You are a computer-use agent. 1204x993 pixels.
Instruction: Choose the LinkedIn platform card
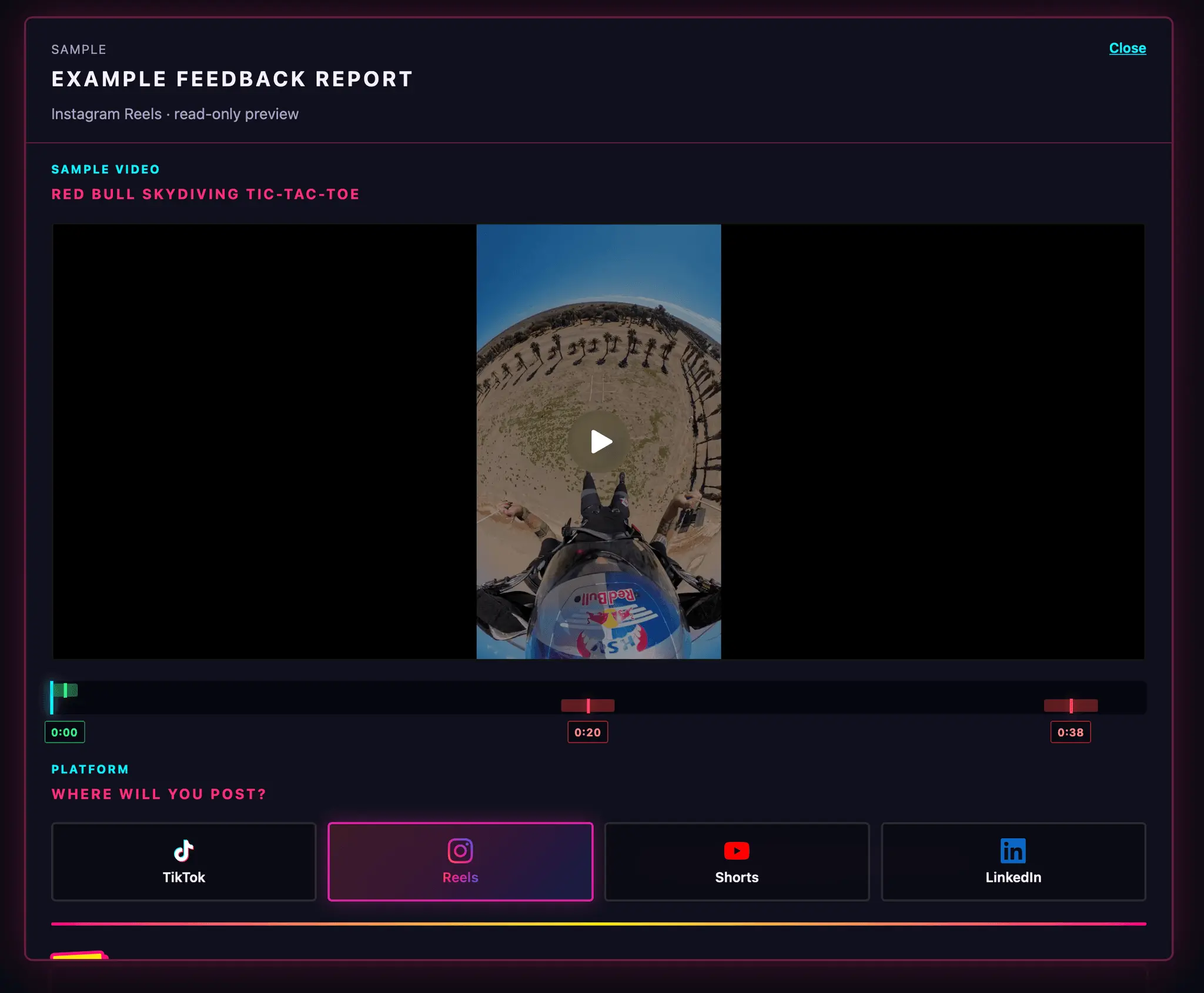[1014, 861]
